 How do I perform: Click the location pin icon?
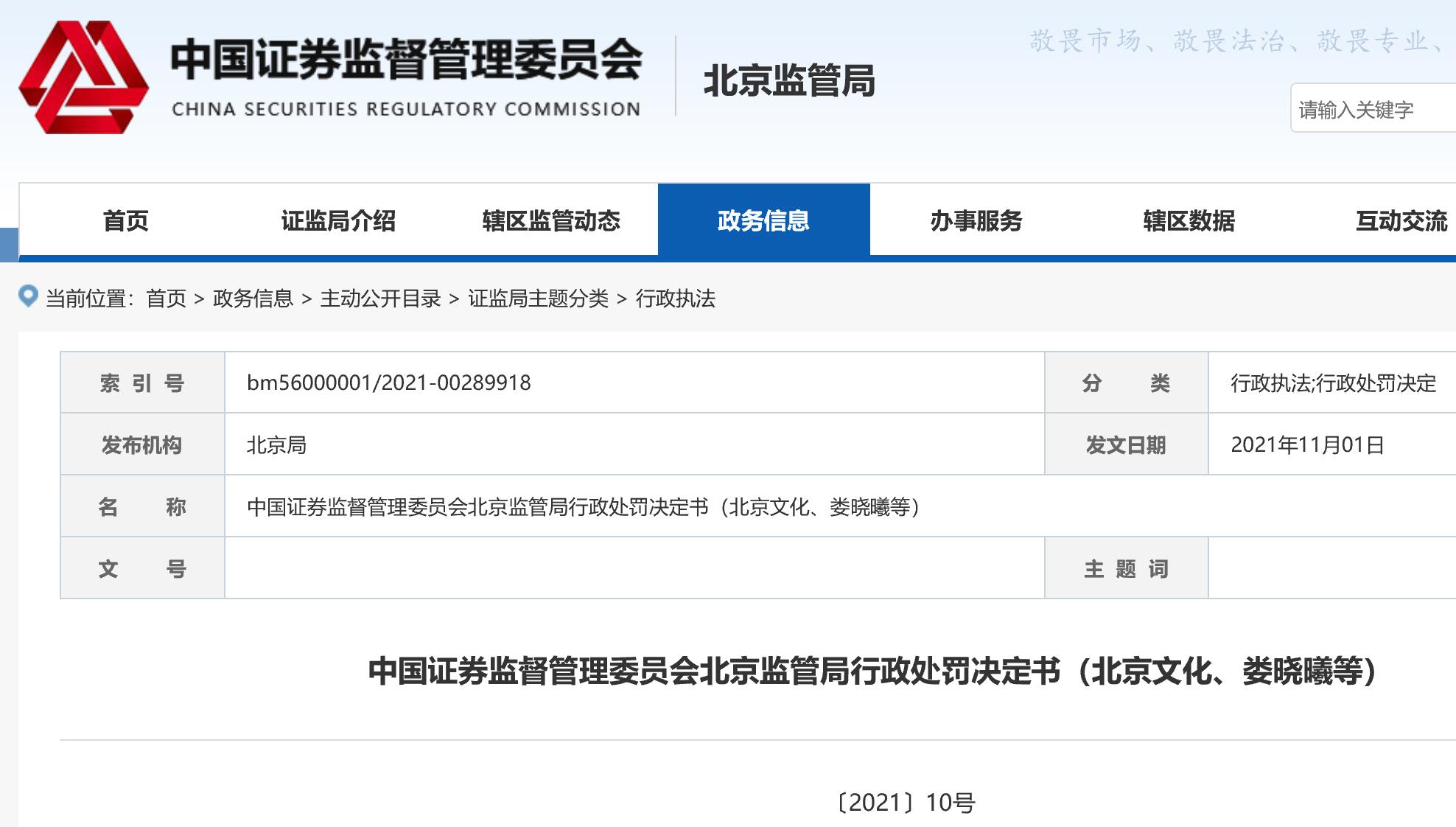point(28,296)
